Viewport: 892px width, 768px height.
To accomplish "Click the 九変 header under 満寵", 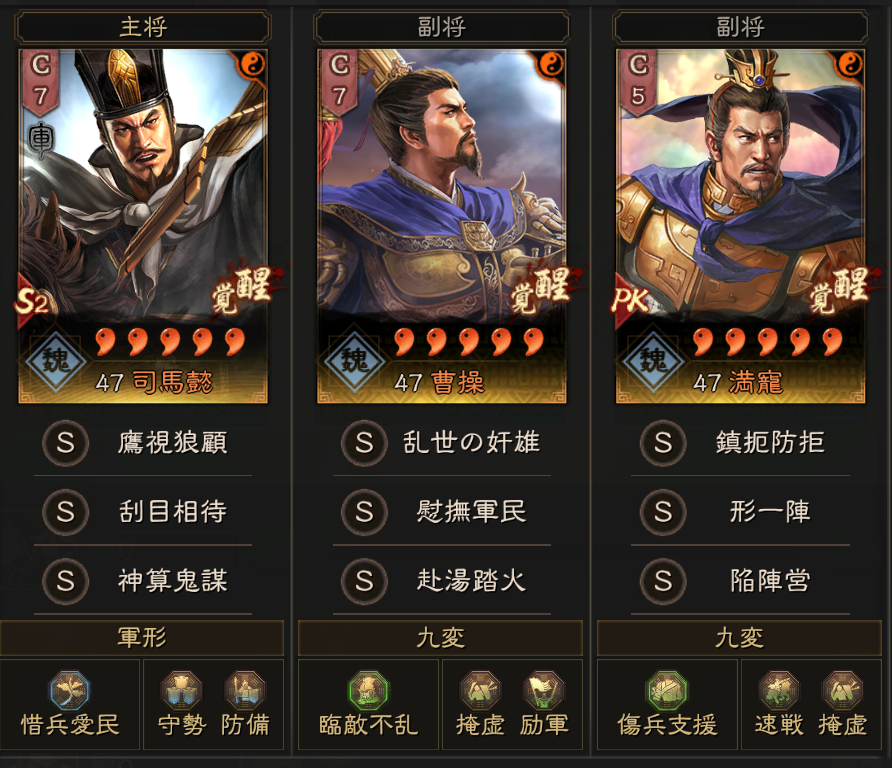I will (x=740, y=638).
